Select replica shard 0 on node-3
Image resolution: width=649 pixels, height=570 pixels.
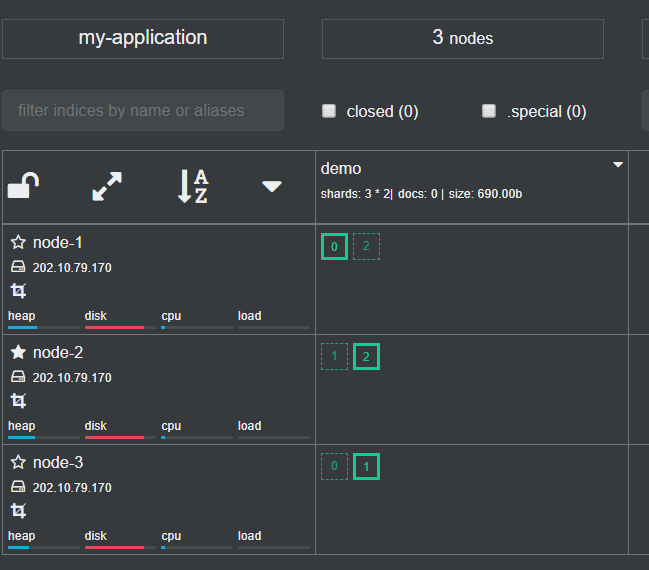(334, 467)
